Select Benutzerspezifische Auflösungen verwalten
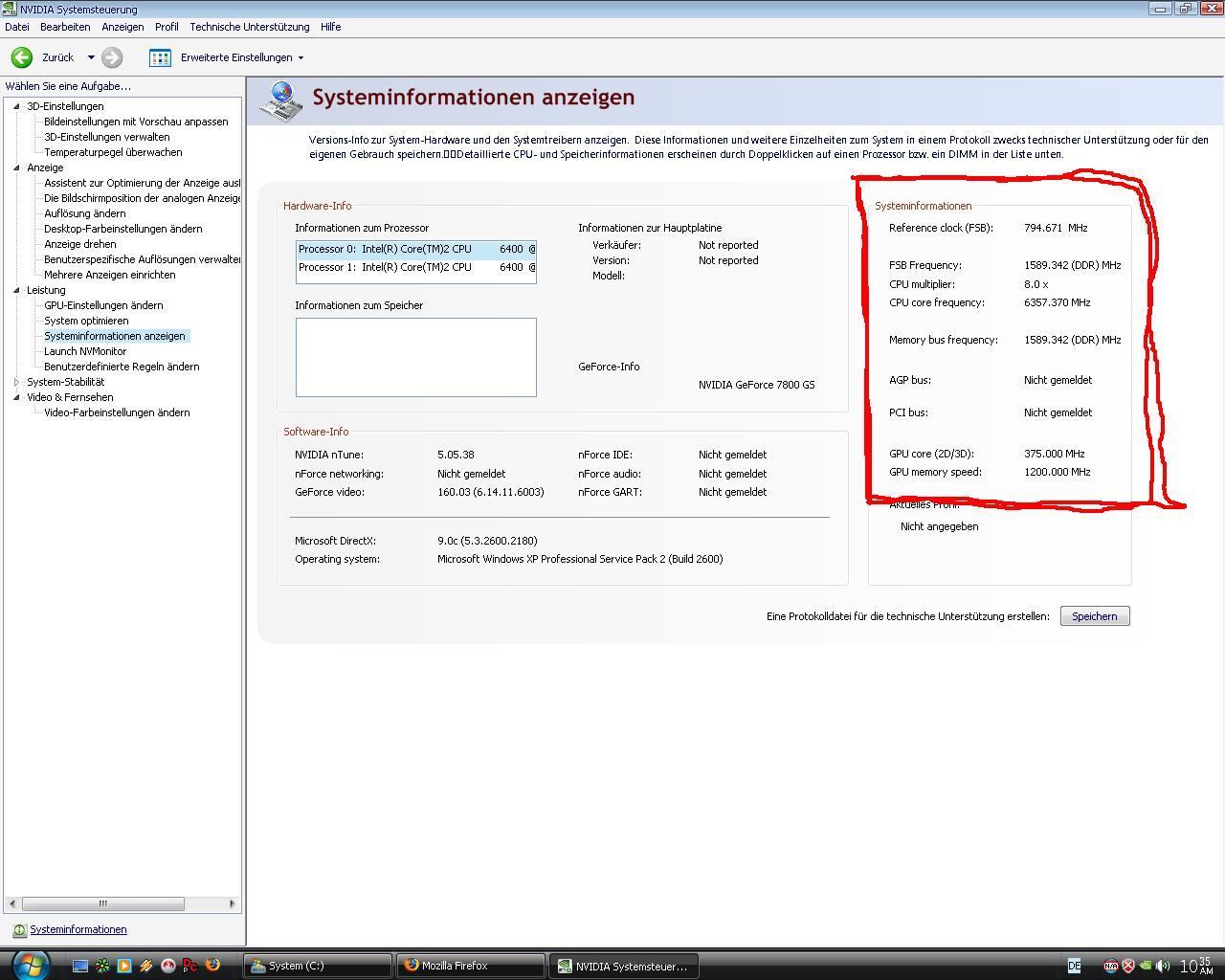 tap(142, 259)
